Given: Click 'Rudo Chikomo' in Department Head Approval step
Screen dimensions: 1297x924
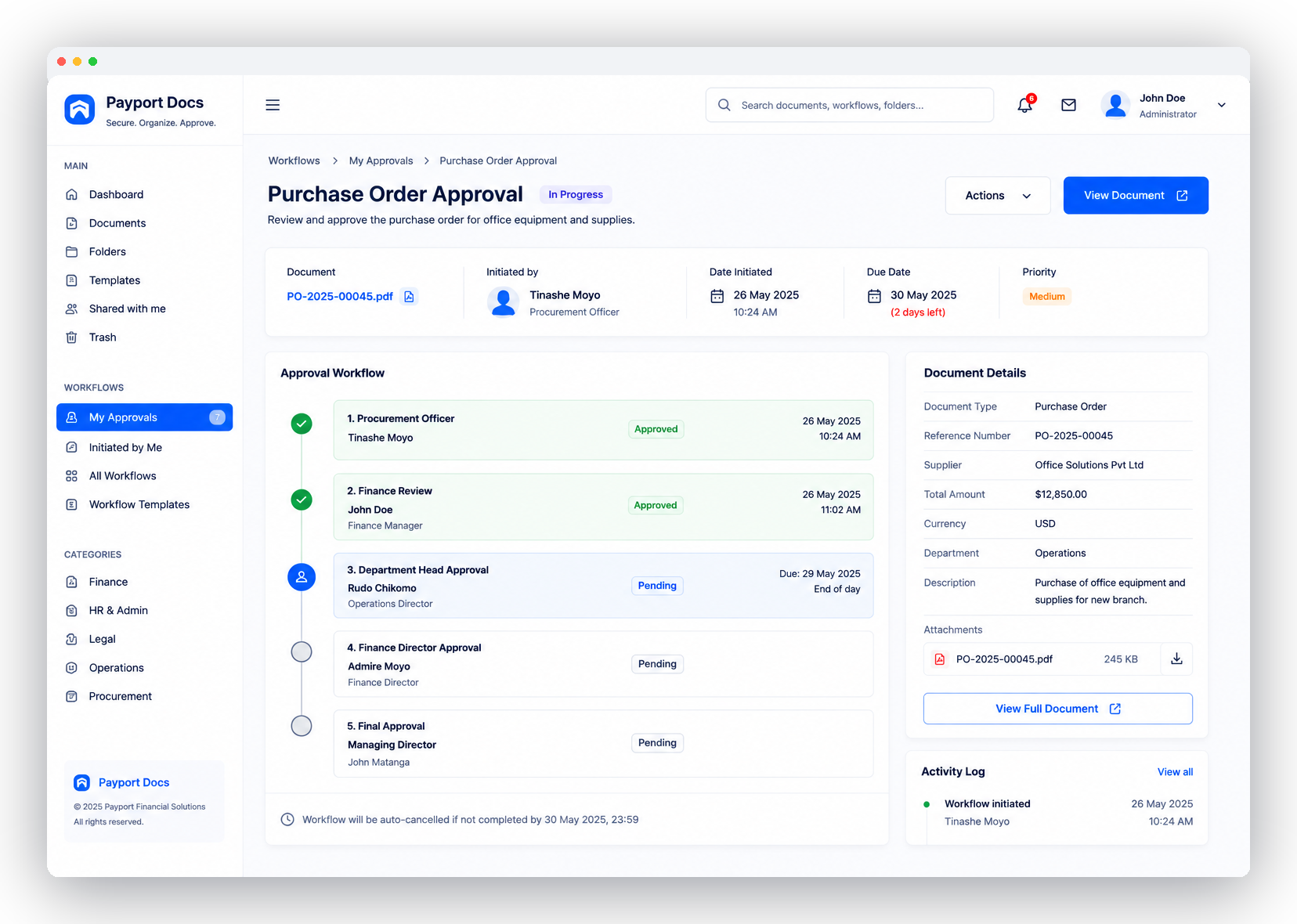Looking at the screenshot, I should [382, 588].
